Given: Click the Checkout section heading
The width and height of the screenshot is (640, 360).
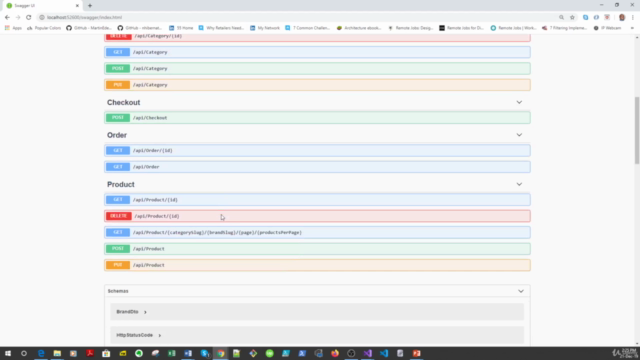Looking at the screenshot, I should [x=124, y=102].
